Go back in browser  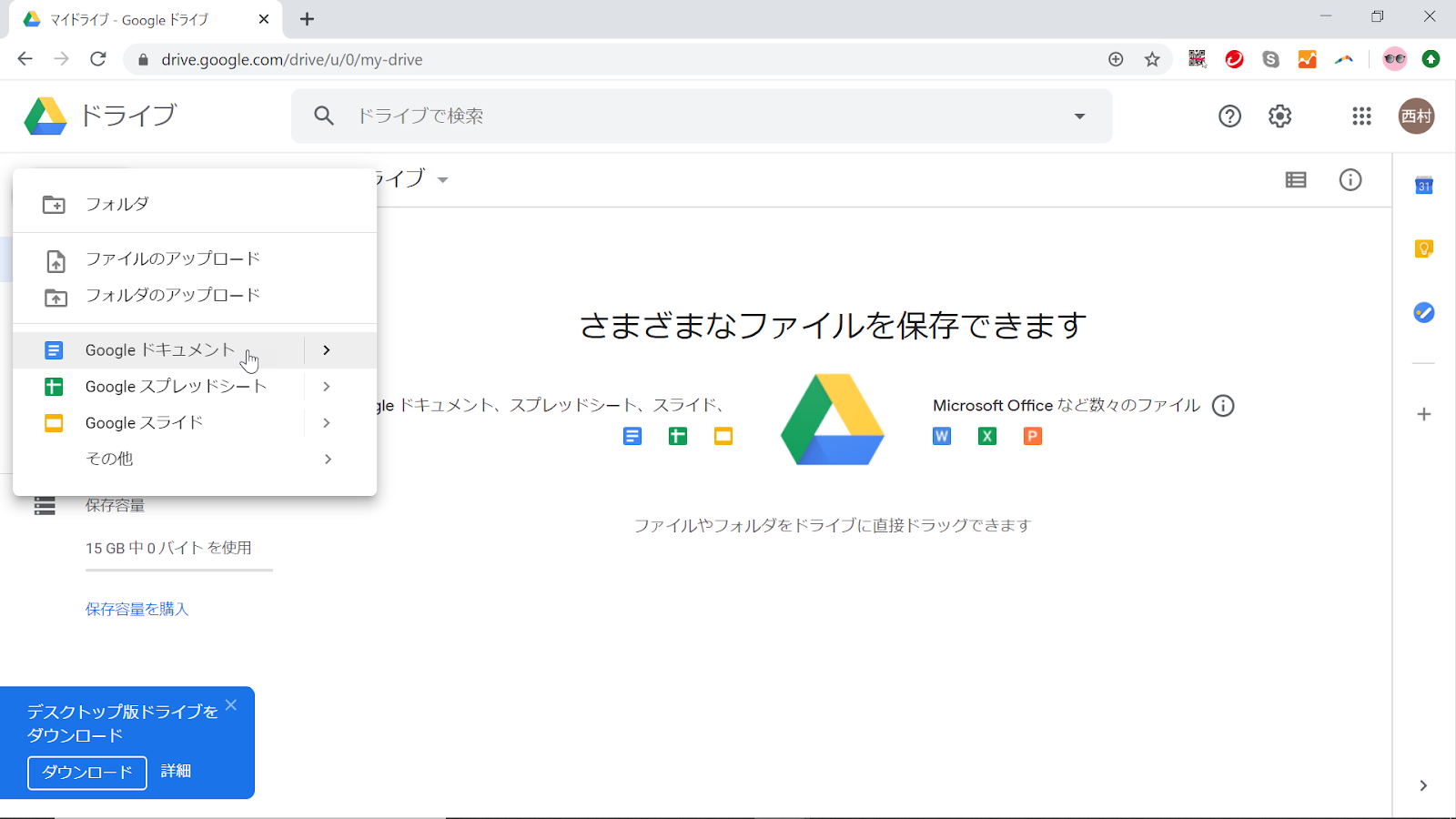click(x=25, y=59)
